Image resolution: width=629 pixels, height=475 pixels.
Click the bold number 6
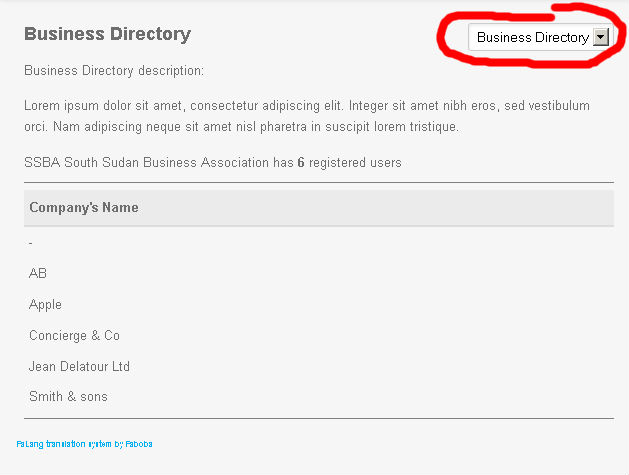pos(301,162)
